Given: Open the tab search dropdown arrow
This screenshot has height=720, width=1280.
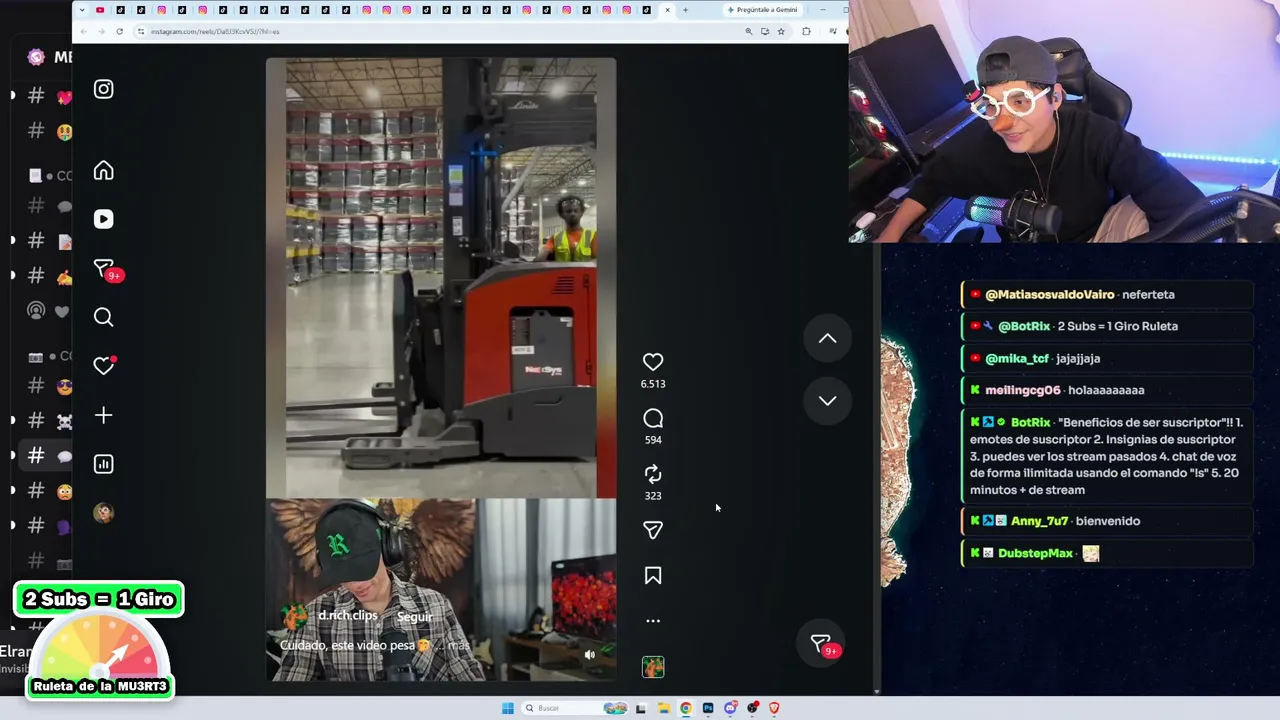Looking at the screenshot, I should coord(82,10).
